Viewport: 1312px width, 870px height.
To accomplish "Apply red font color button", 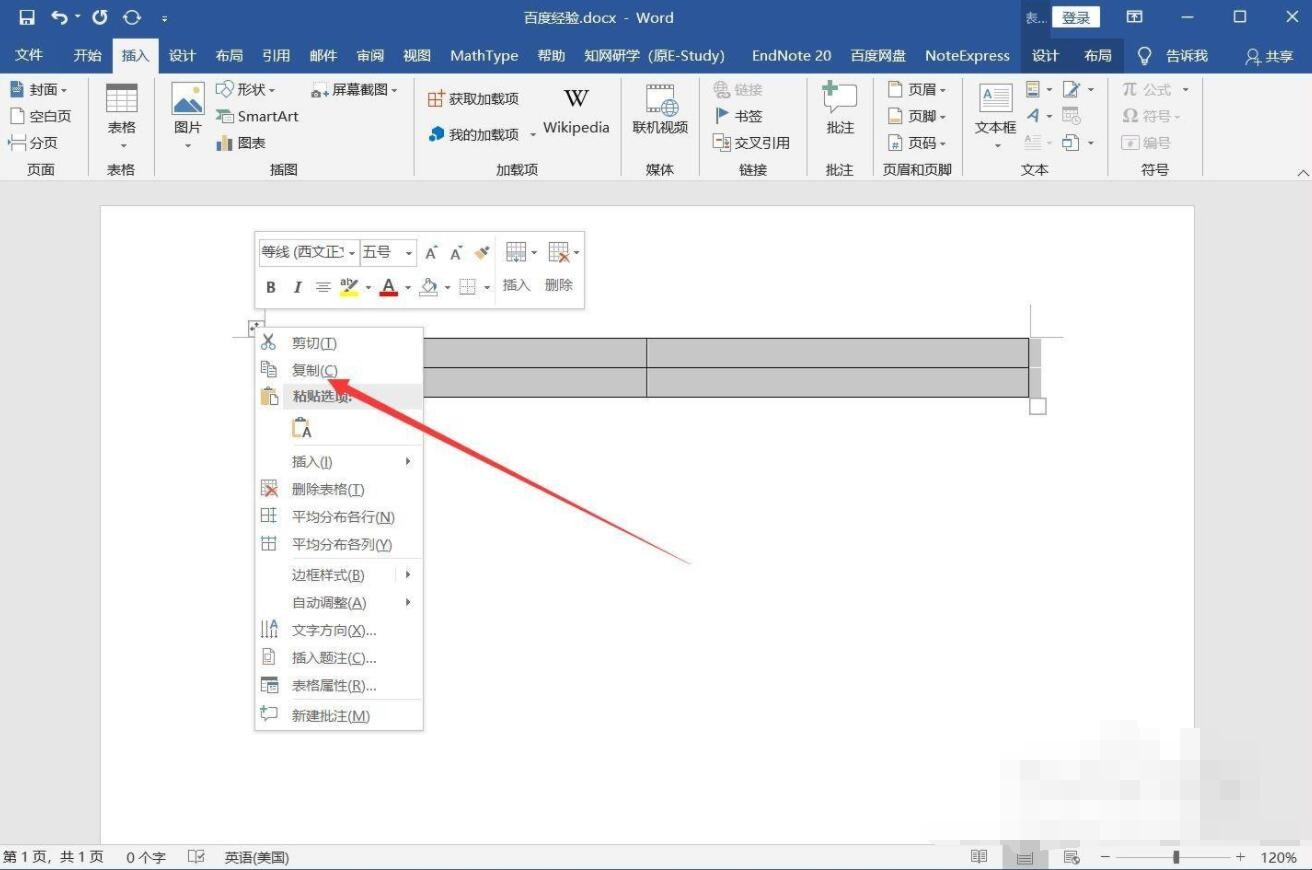I will coord(389,287).
